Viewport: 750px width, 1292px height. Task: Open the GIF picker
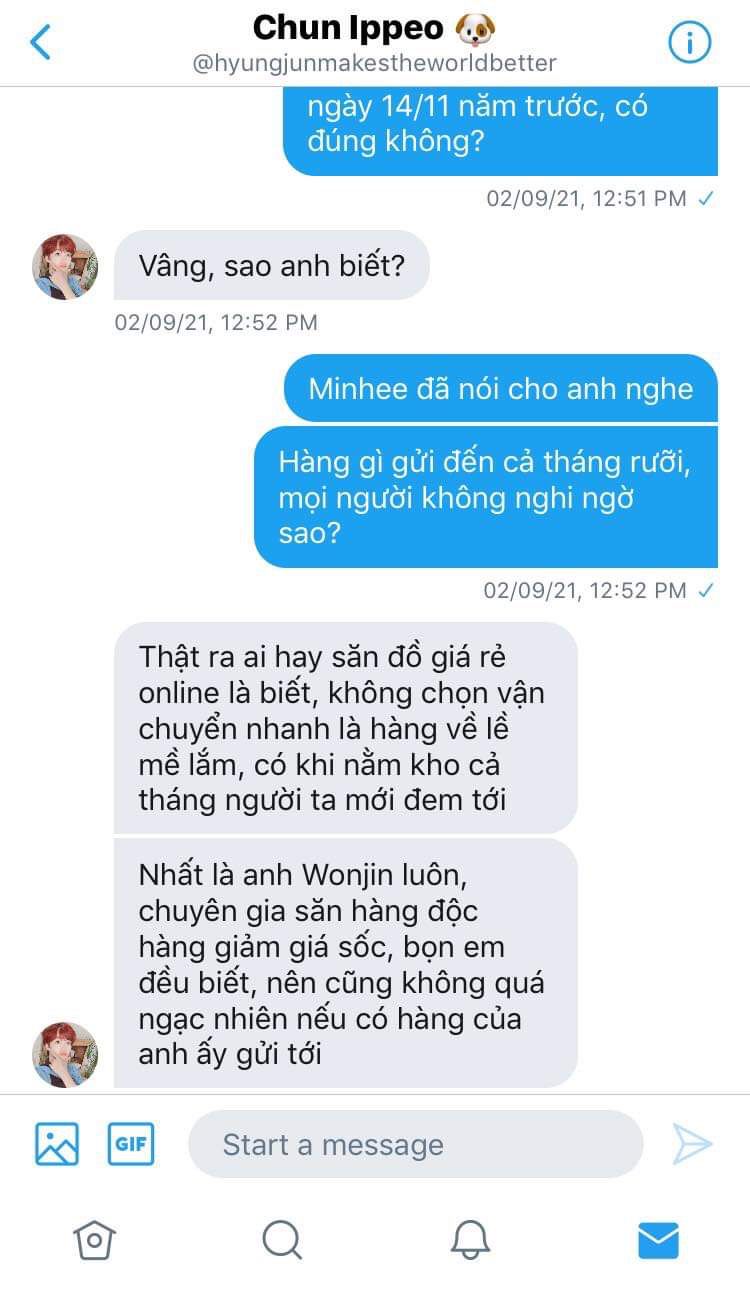pyautogui.click(x=131, y=1144)
